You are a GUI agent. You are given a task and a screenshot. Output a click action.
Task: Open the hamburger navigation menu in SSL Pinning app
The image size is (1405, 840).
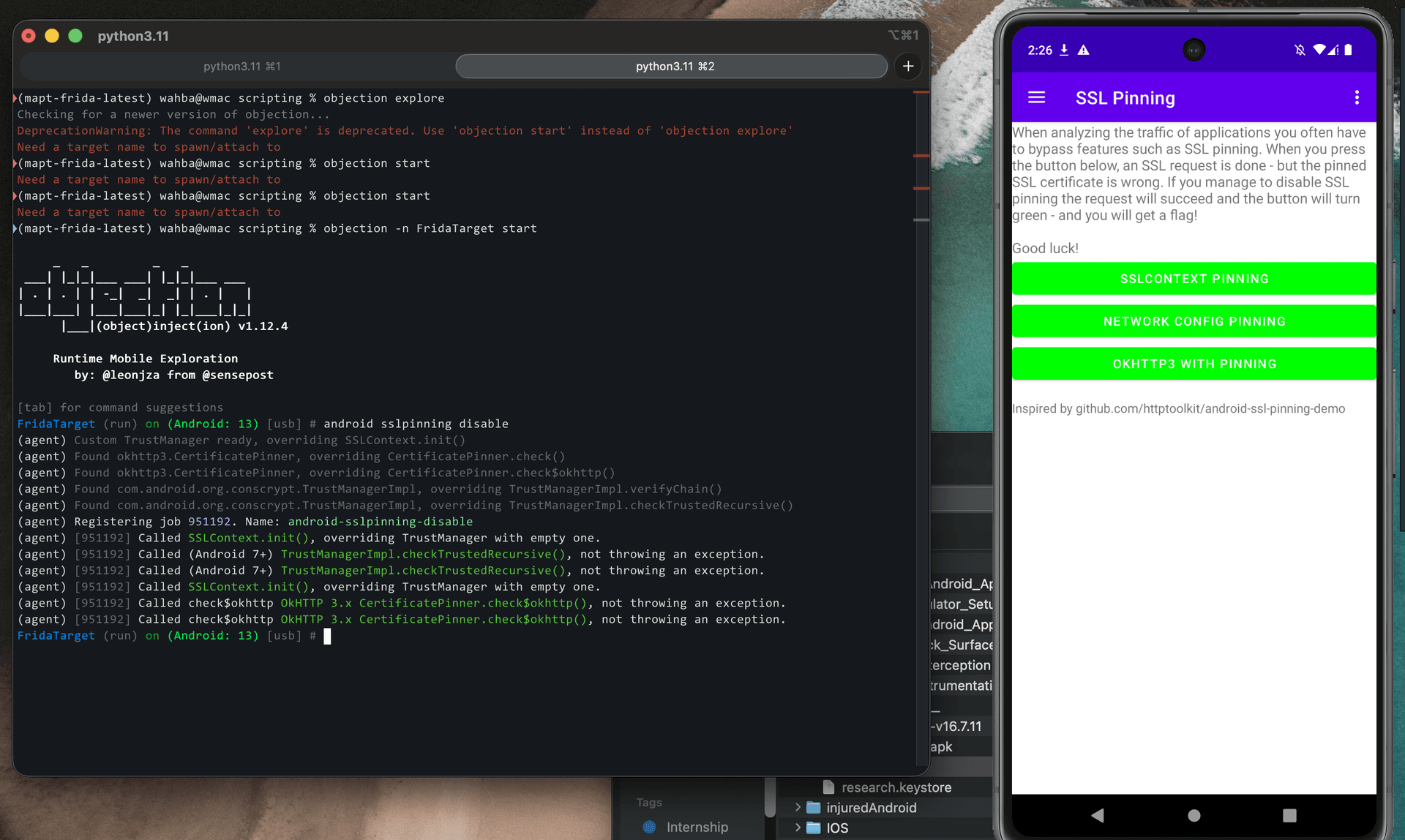(x=1036, y=97)
